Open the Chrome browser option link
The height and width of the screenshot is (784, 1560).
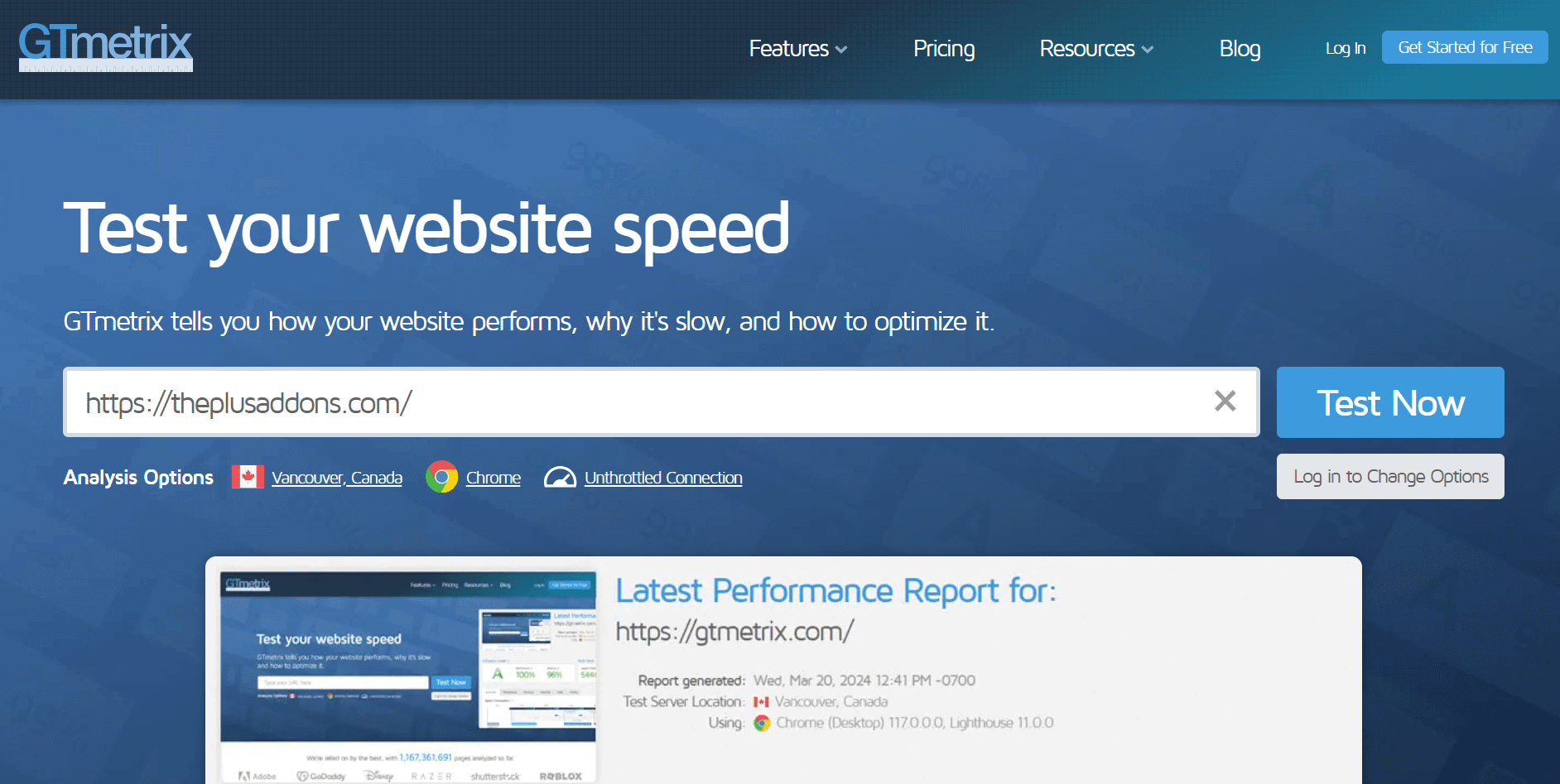[x=494, y=478]
